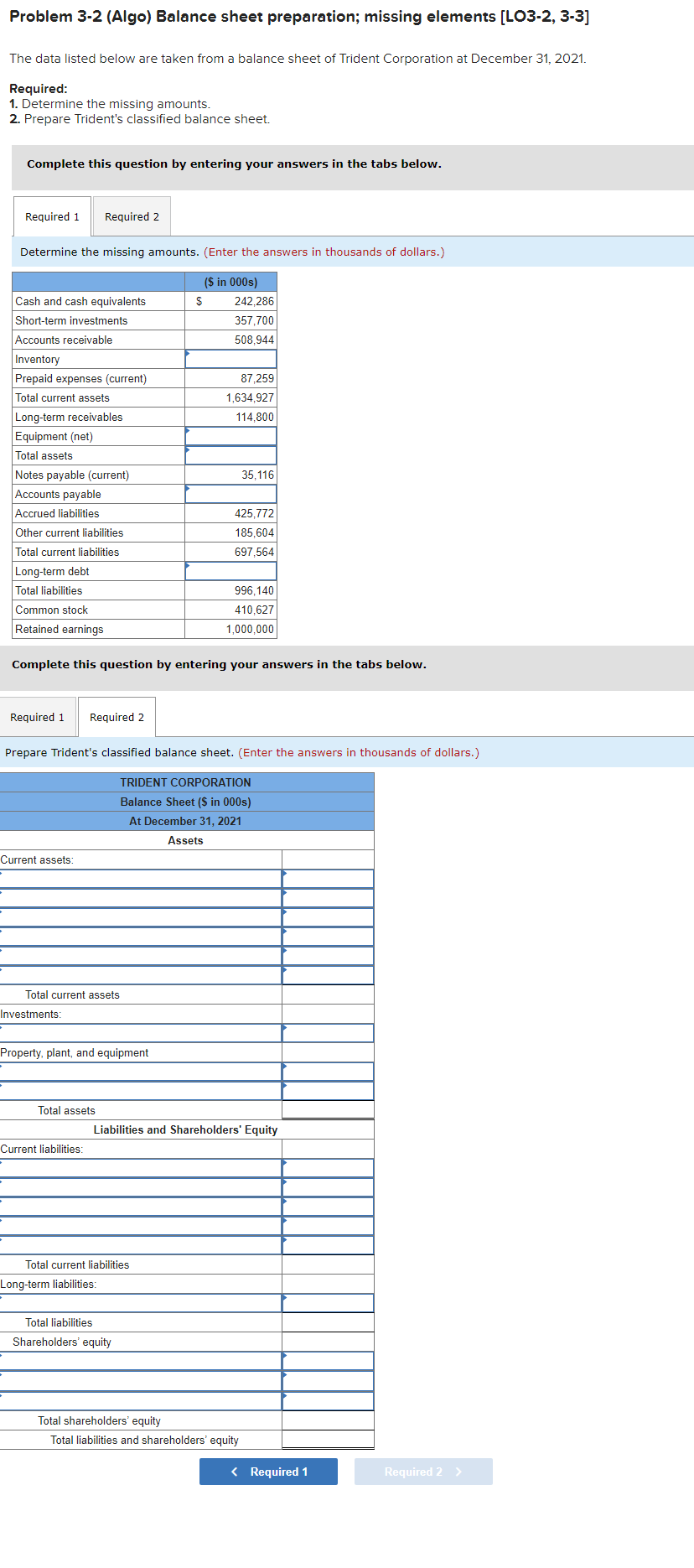Select the Retained earnings value 1,000,000
This screenshot has height=1568, width=694.
click(x=250, y=629)
